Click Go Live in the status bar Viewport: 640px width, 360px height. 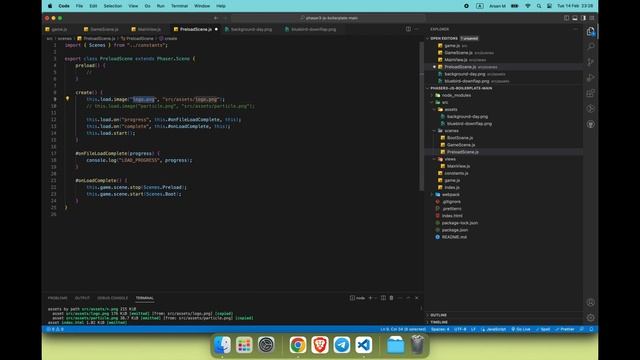coord(520,329)
